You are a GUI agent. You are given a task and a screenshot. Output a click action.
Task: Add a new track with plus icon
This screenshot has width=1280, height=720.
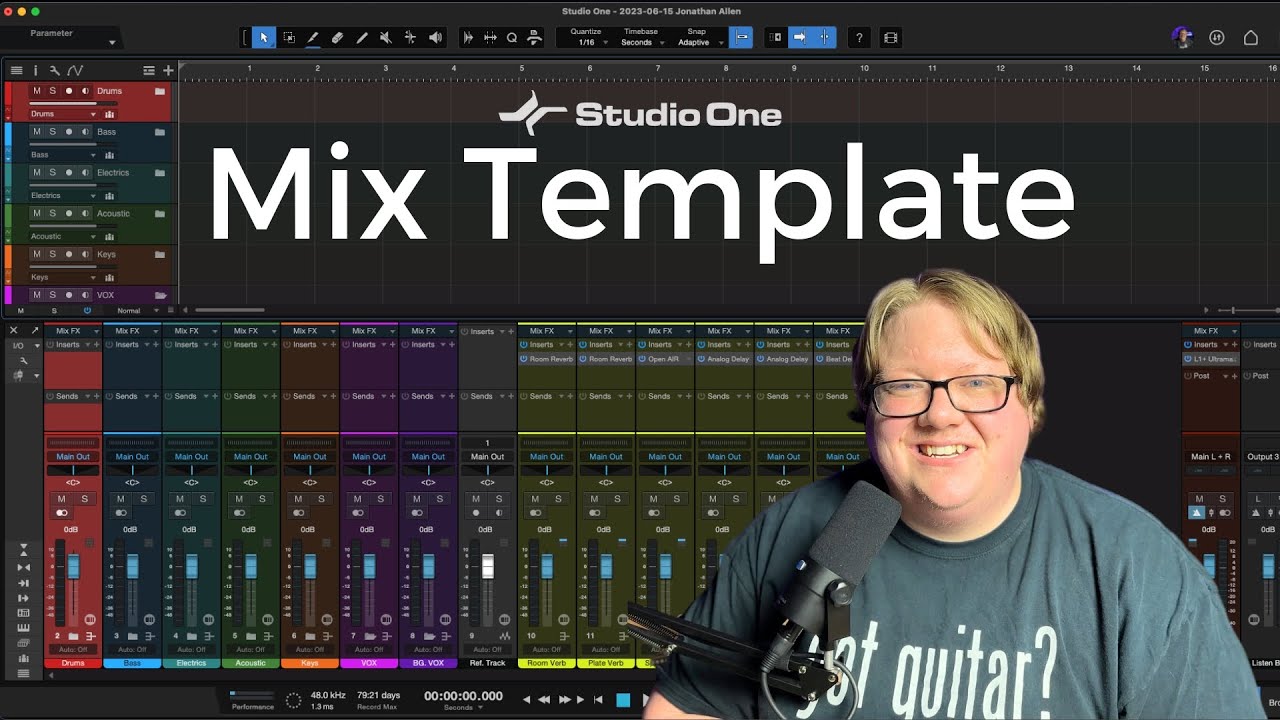(168, 71)
